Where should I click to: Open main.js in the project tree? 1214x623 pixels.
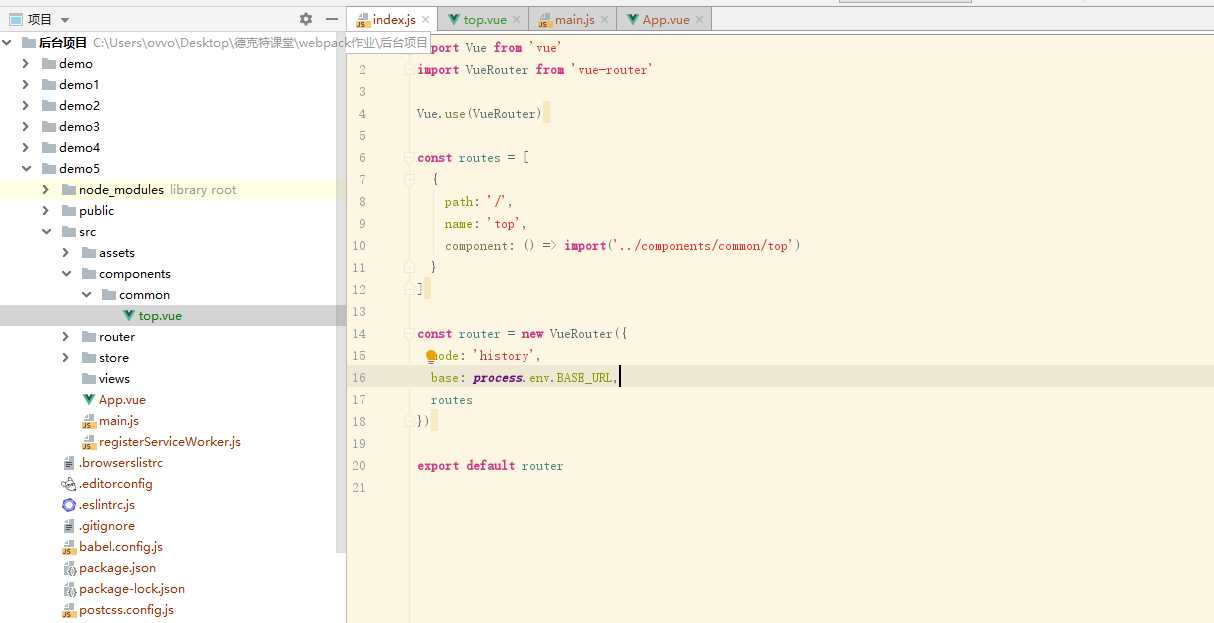[119, 421]
